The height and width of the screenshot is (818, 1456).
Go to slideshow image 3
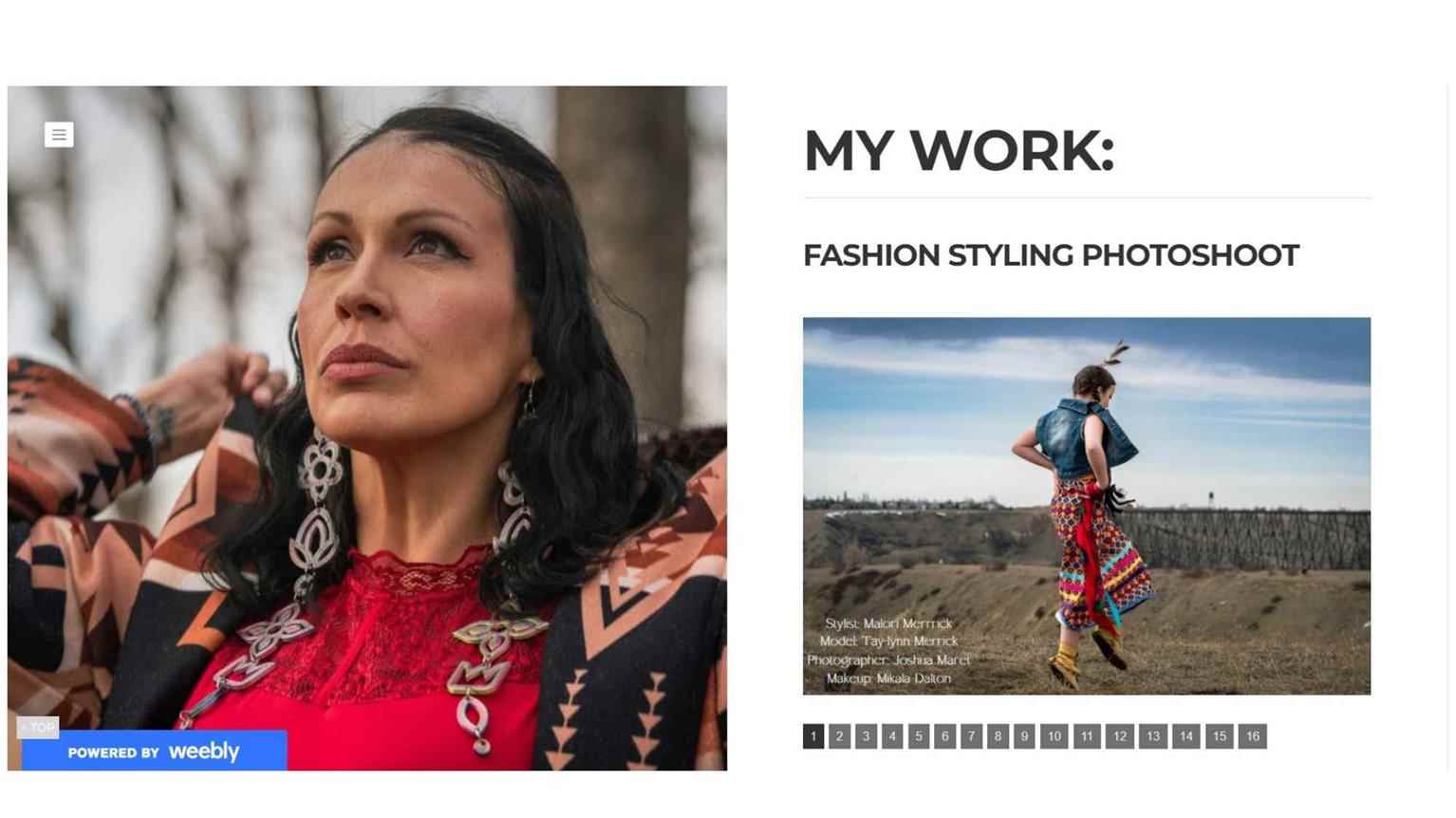click(866, 736)
